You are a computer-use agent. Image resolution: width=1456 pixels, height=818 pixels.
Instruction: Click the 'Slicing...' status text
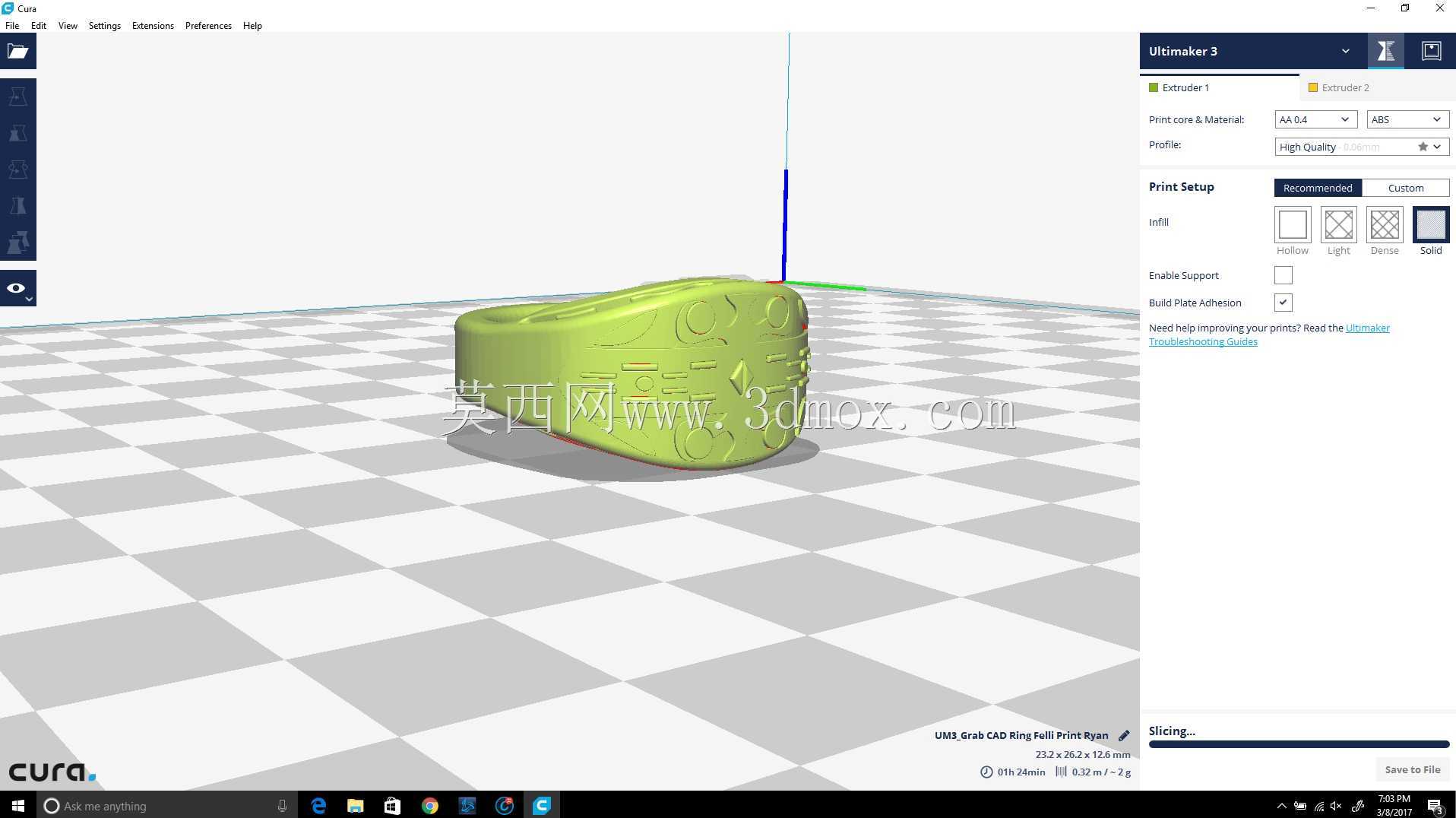(1172, 731)
